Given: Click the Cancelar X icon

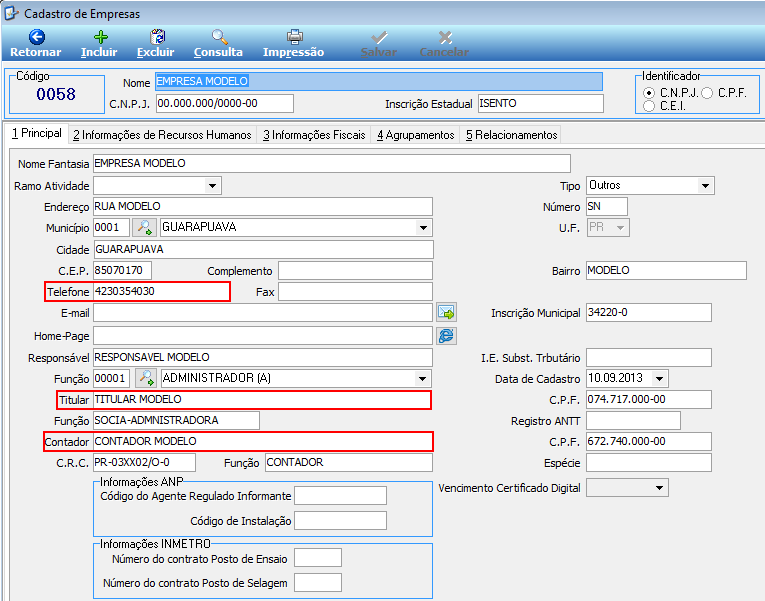Looking at the screenshot, I should click(445, 38).
